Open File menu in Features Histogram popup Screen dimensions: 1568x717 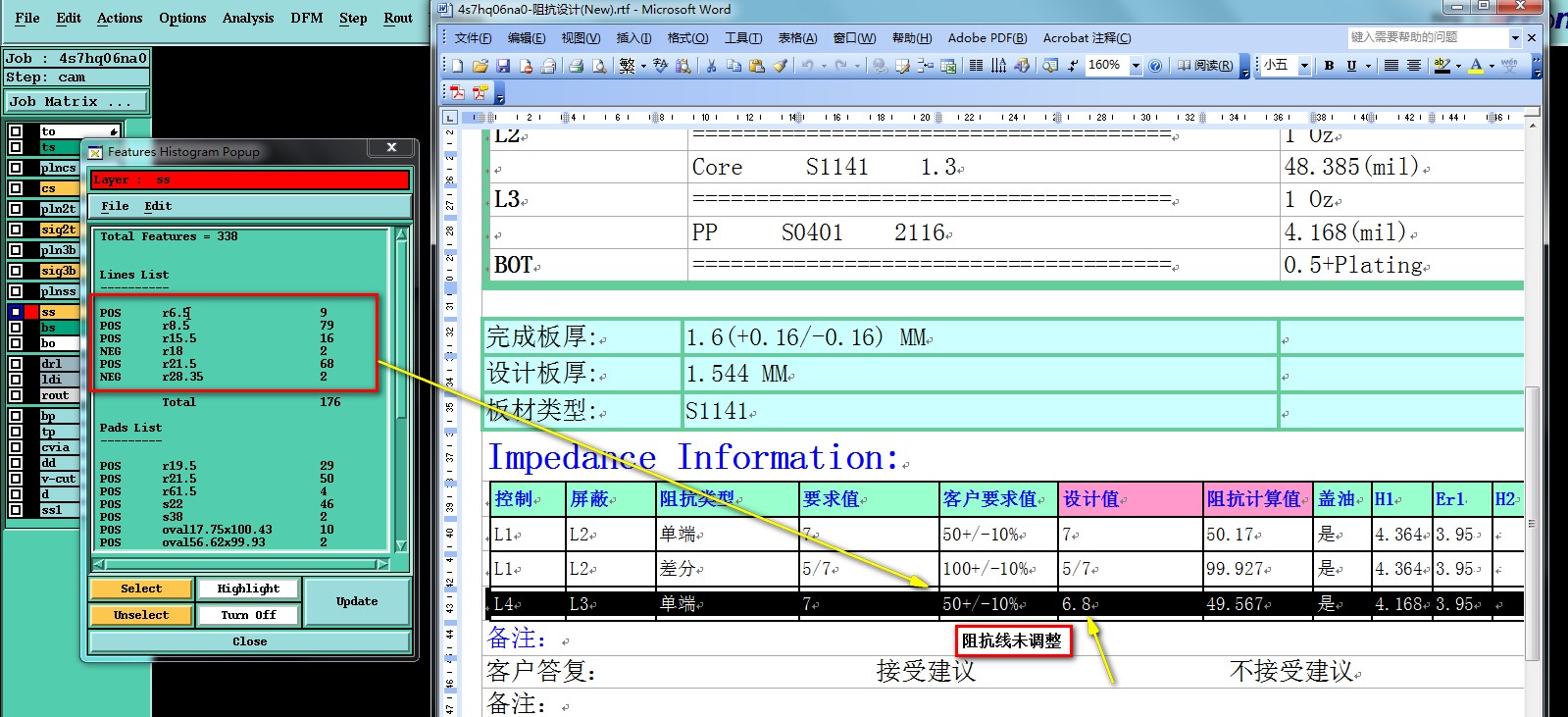tap(115, 206)
